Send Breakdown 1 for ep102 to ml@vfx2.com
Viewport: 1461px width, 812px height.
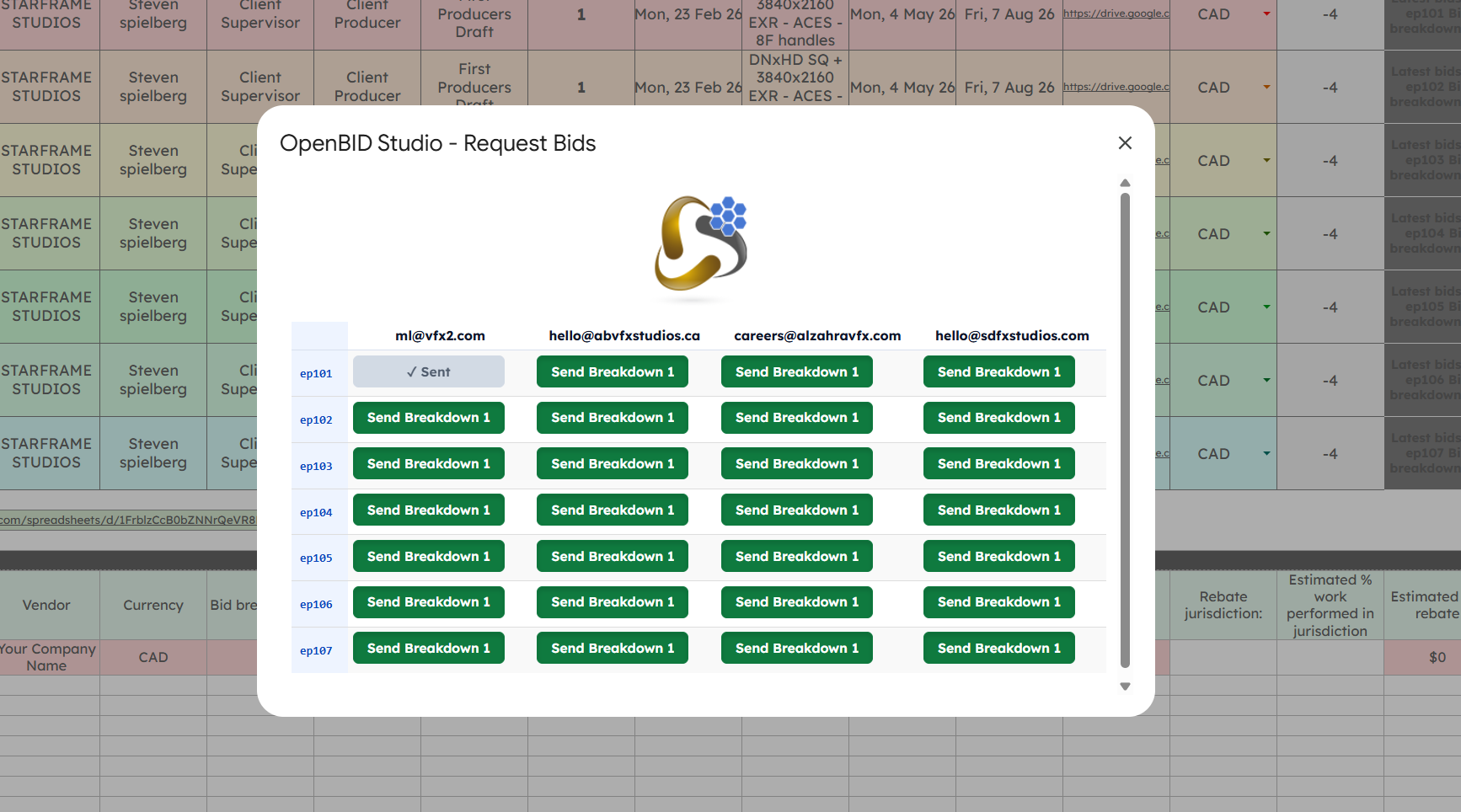pyautogui.click(x=428, y=417)
